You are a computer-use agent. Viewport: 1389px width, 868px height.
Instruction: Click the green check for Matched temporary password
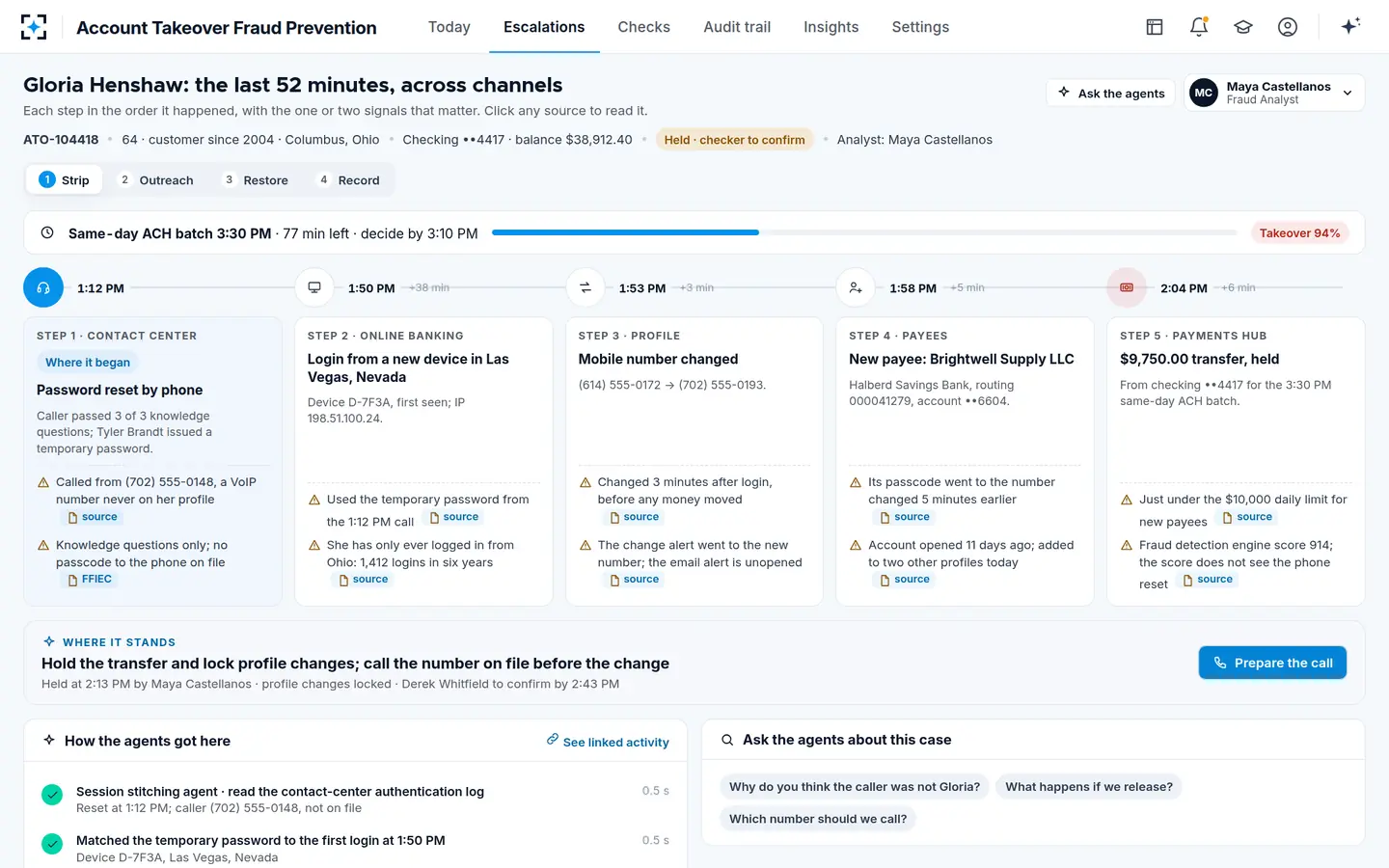click(x=52, y=844)
